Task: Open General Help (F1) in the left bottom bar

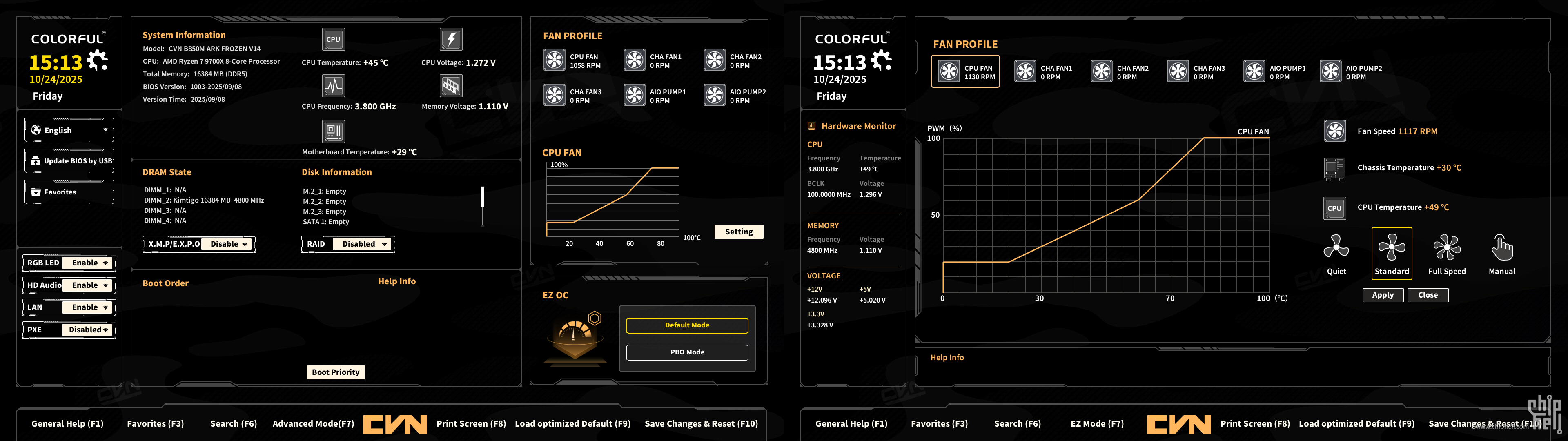Action: (x=67, y=424)
